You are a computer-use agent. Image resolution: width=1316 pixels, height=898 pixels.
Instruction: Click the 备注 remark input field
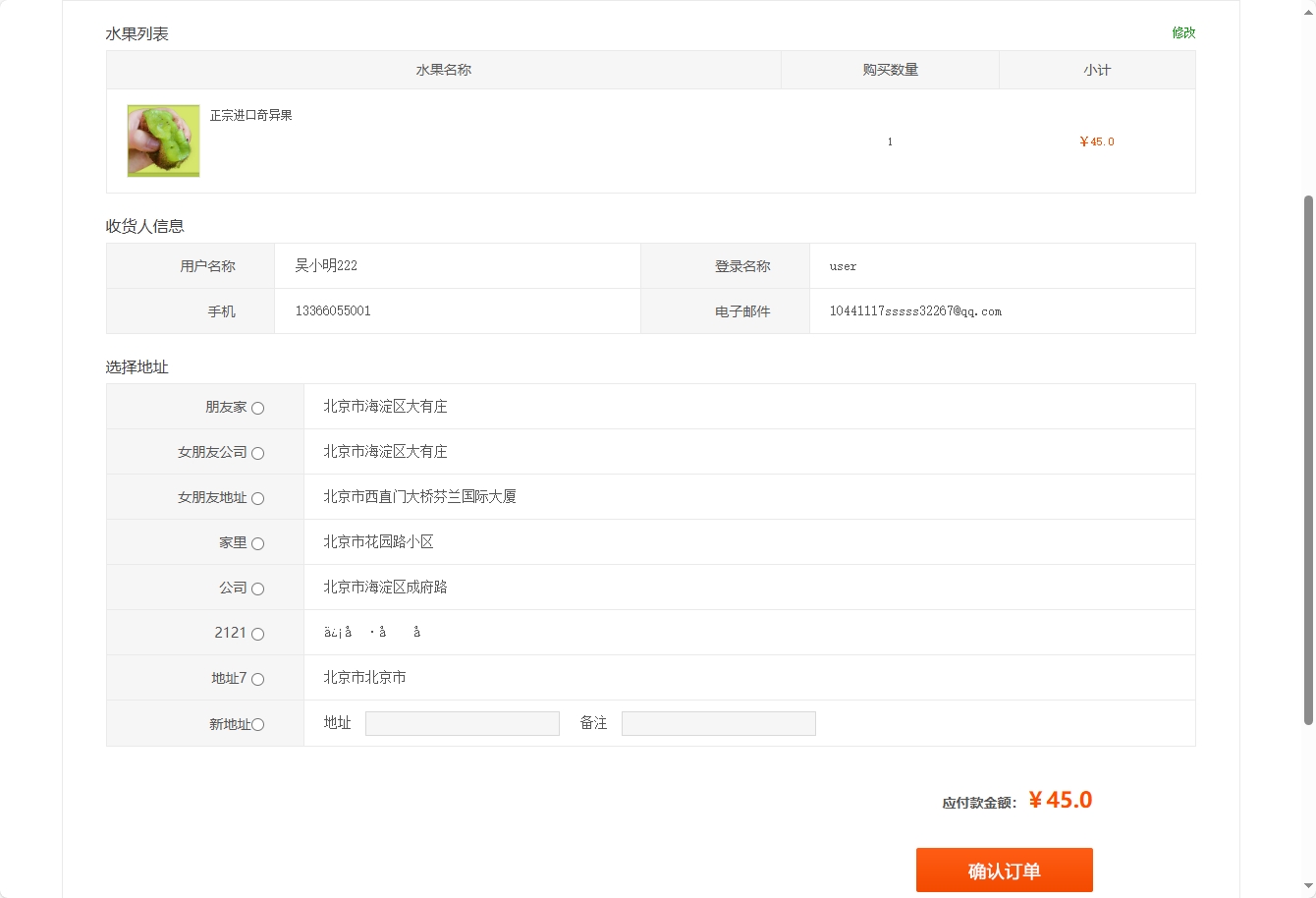[x=718, y=722]
